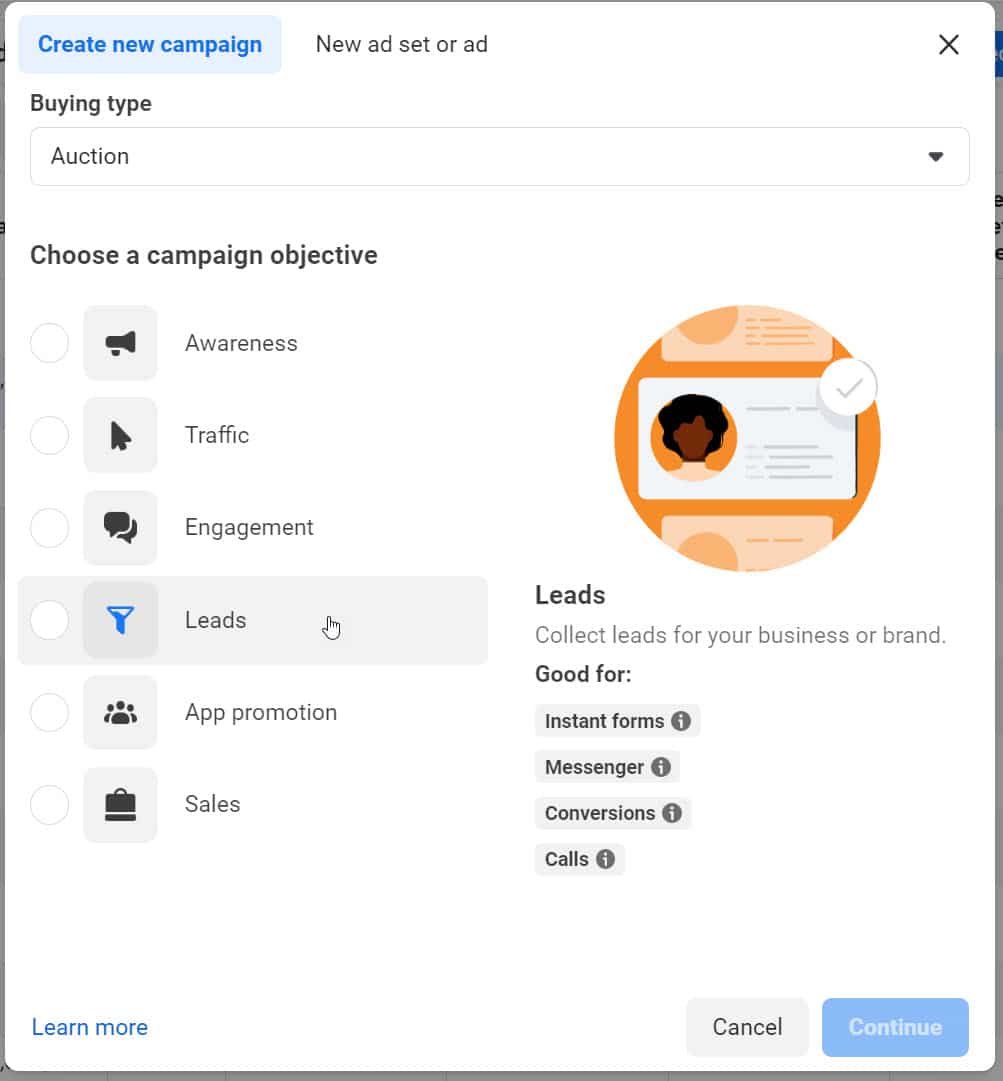The width and height of the screenshot is (1003, 1081).
Task: Expand the buying type selector showing Auction
Action: [x=500, y=156]
